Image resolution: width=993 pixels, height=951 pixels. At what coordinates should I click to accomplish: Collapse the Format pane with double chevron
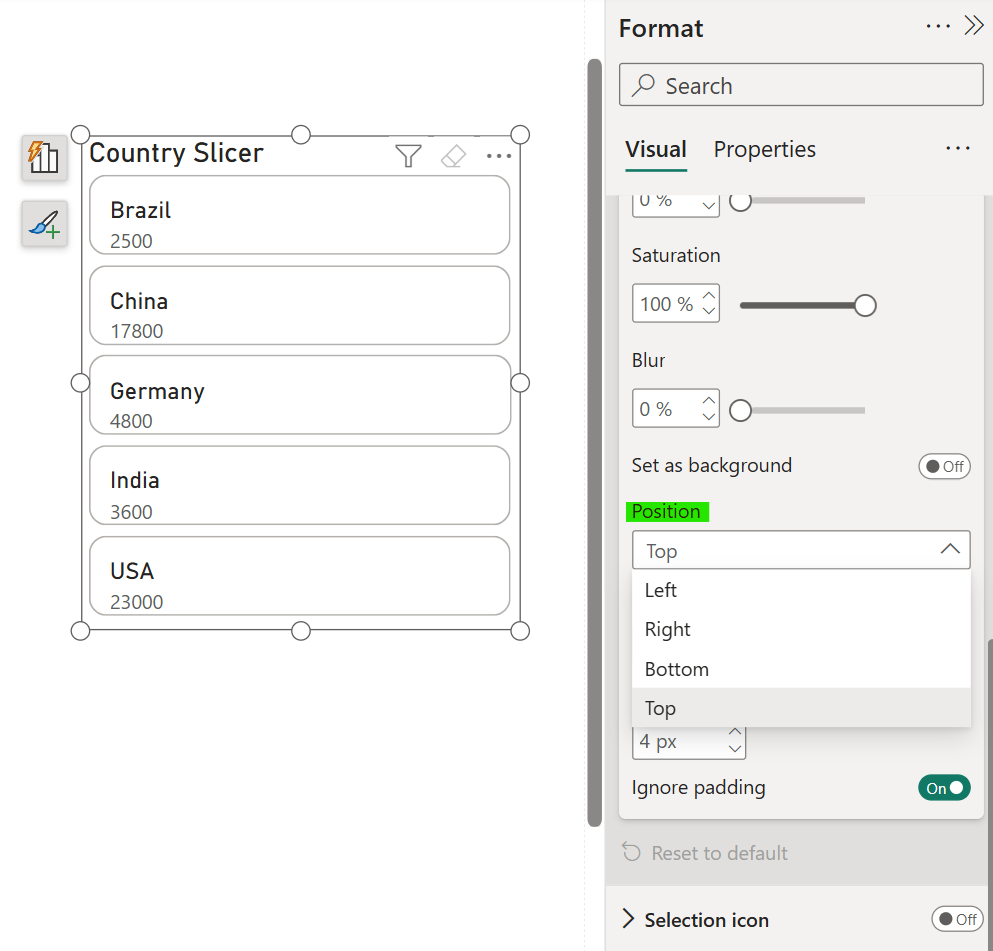pyautogui.click(x=973, y=27)
